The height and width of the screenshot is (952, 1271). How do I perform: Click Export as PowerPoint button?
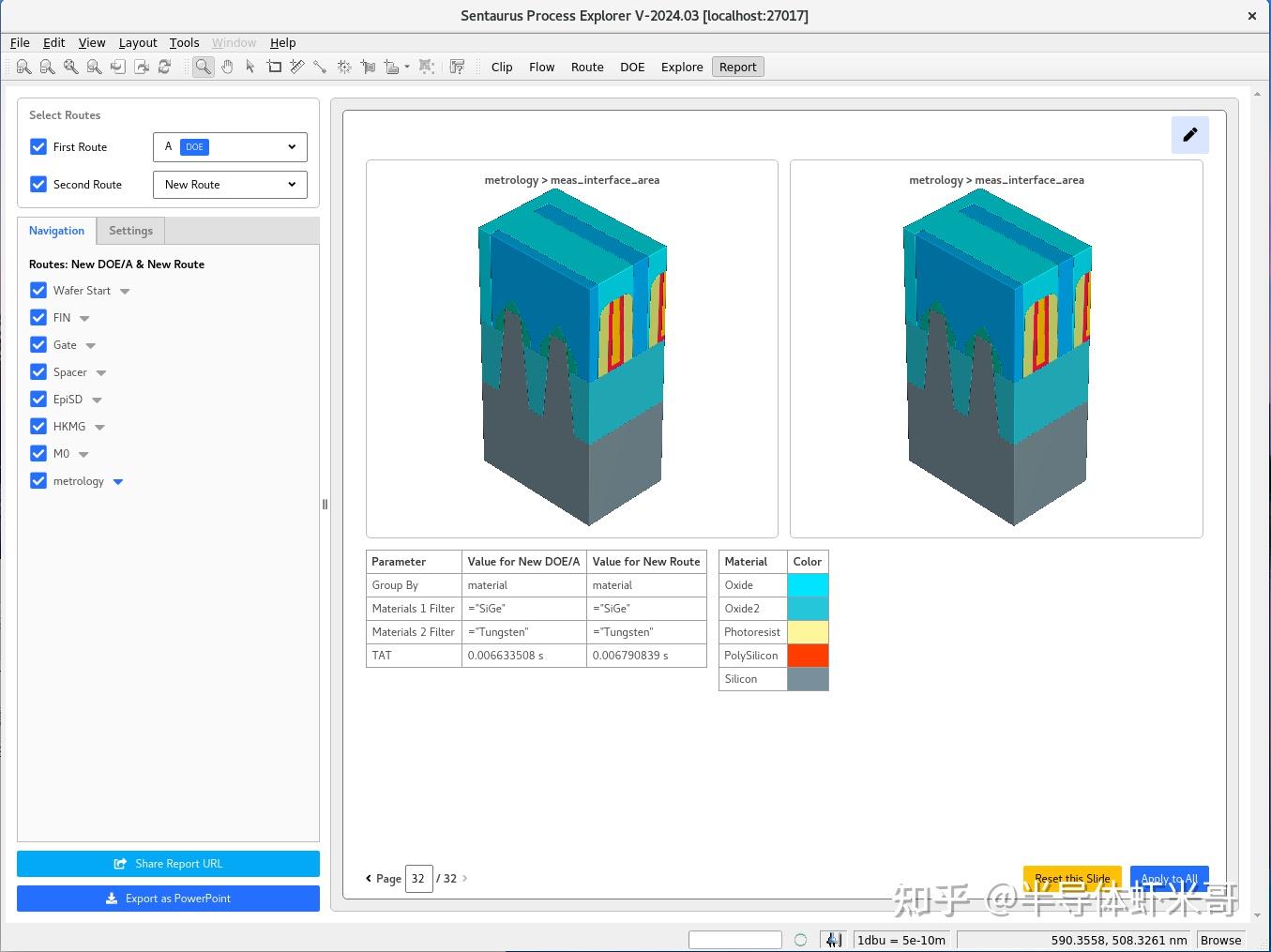(x=168, y=899)
